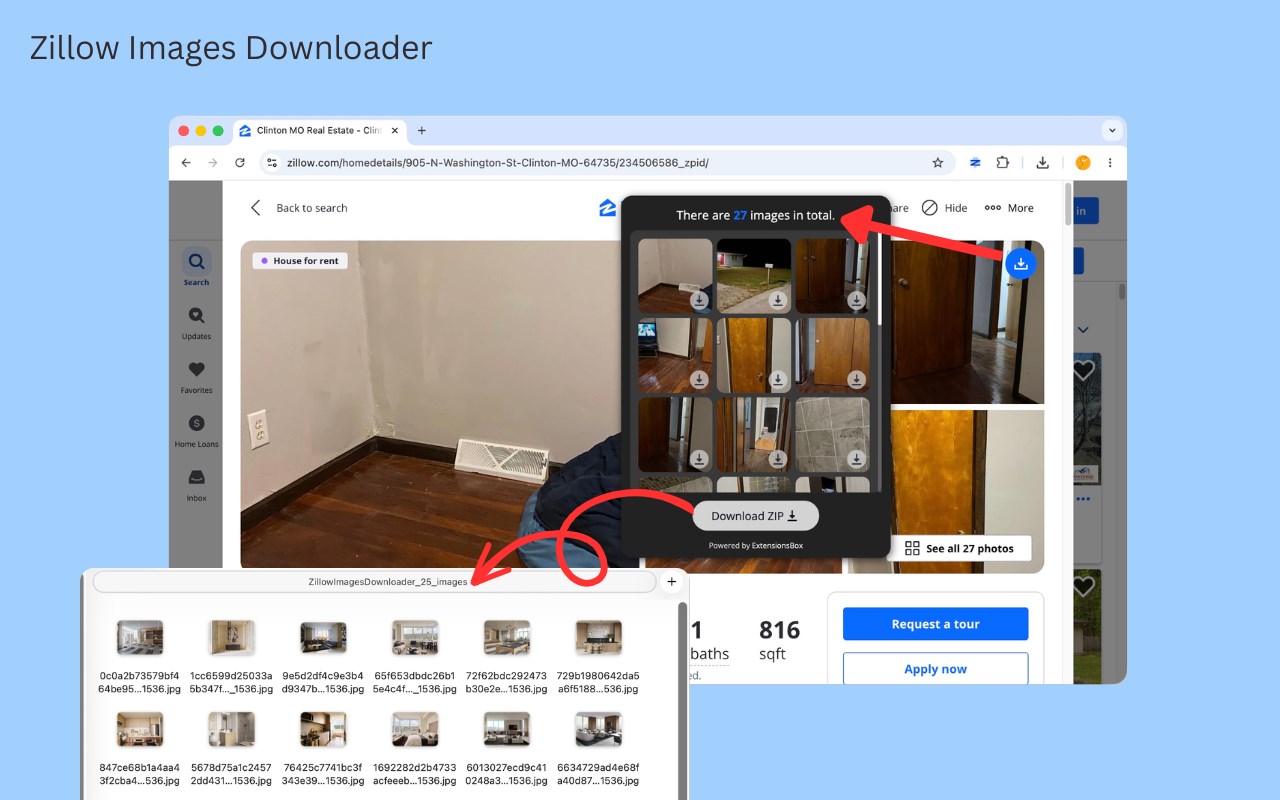Viewport: 1280px width, 800px height.
Task: Download the TV room thumbnail image
Action: (x=699, y=380)
